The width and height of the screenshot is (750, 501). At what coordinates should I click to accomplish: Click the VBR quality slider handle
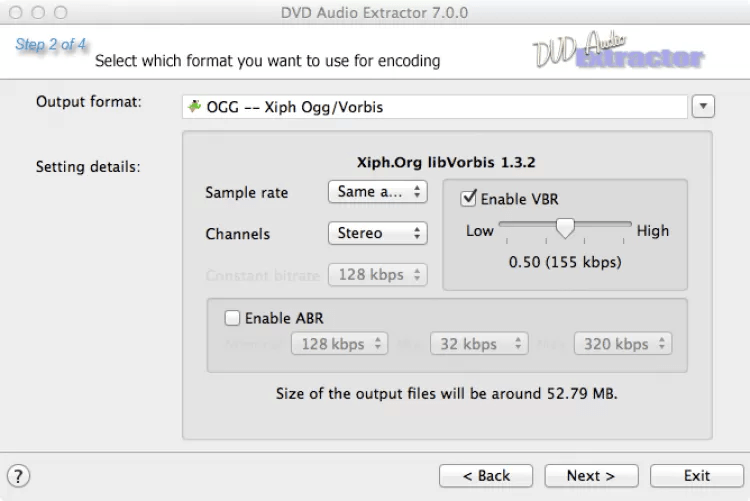[x=565, y=229]
